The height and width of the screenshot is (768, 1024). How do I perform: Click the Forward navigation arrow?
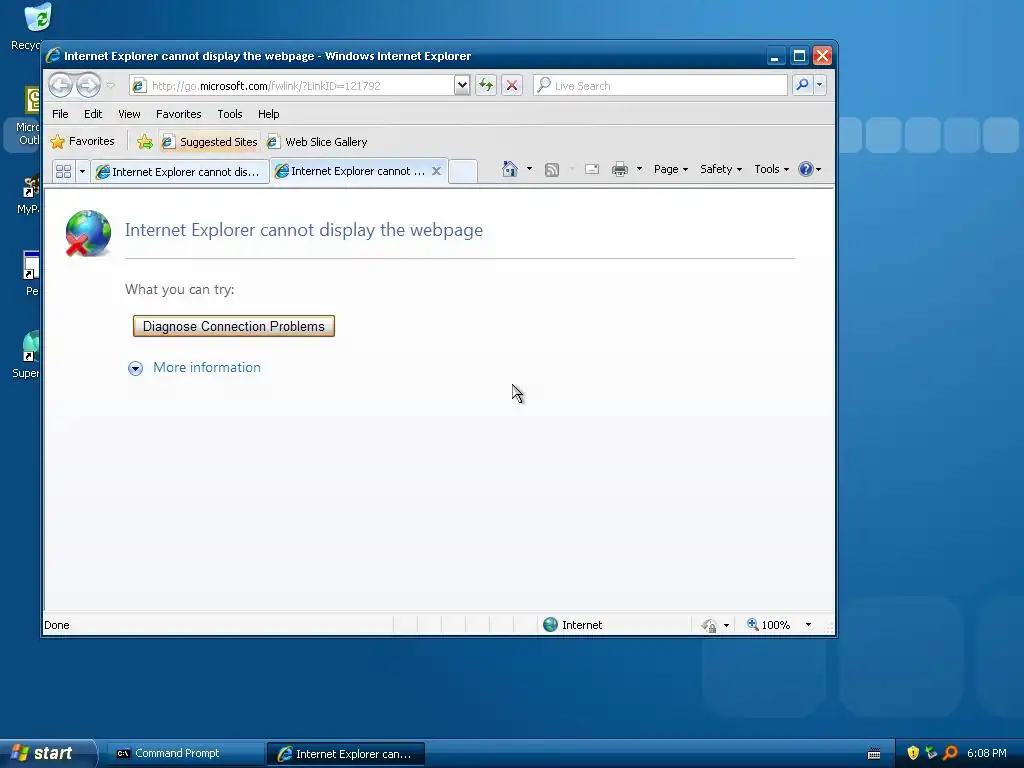click(88, 85)
